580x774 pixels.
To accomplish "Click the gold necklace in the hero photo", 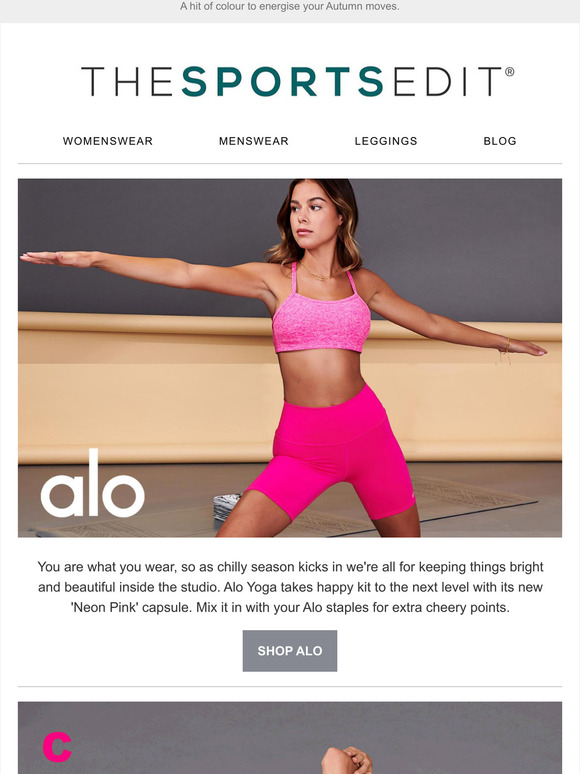I will coord(319,273).
